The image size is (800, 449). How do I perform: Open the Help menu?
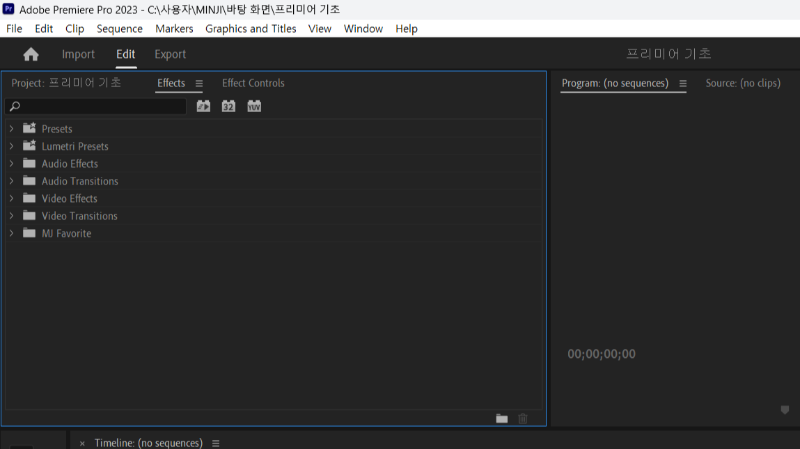point(406,29)
